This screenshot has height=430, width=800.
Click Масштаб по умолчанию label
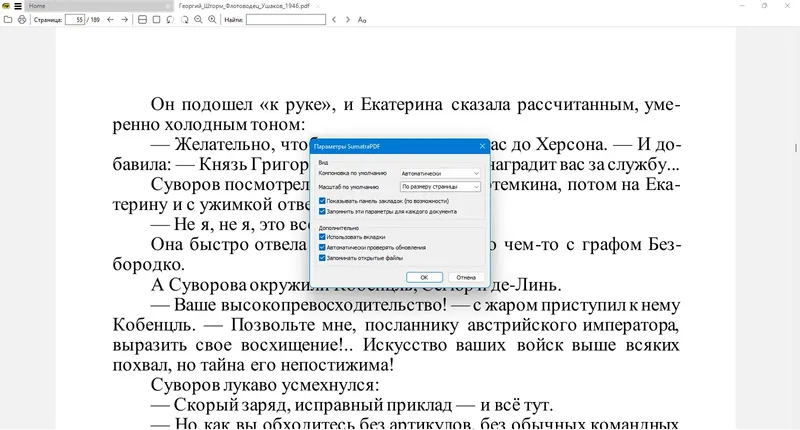pyautogui.click(x=348, y=187)
